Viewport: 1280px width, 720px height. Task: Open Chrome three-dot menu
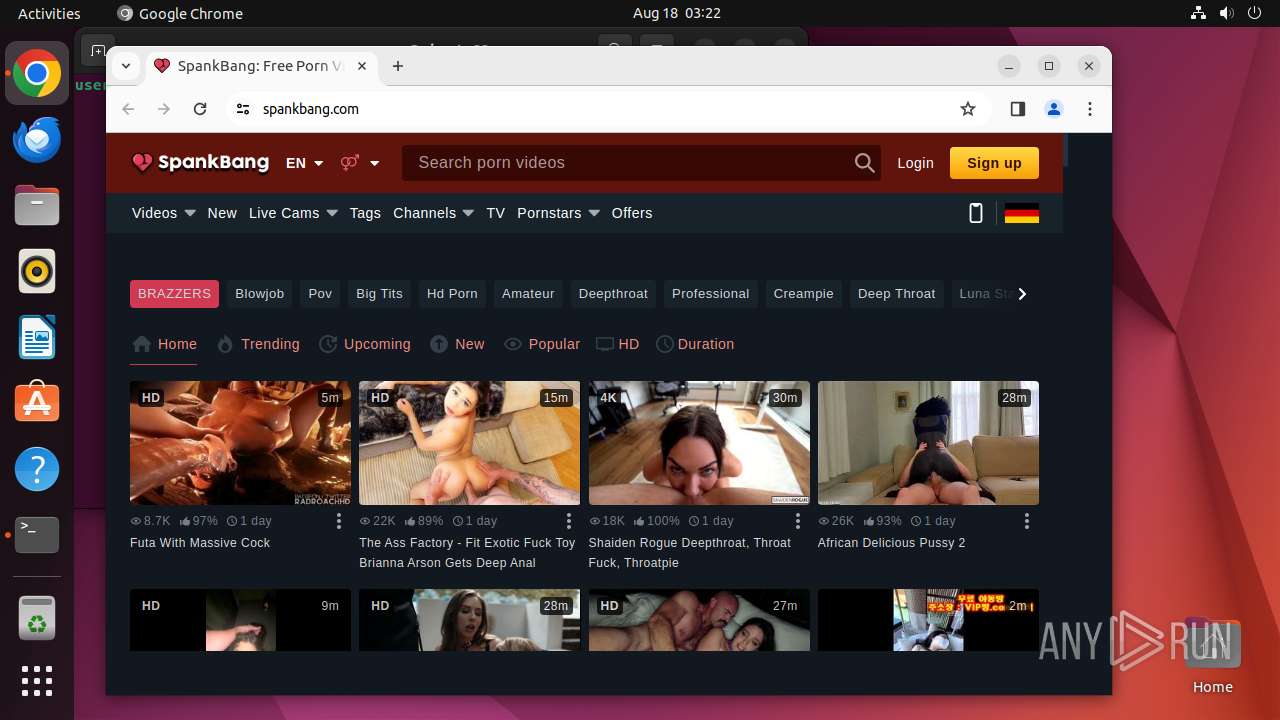(1090, 109)
